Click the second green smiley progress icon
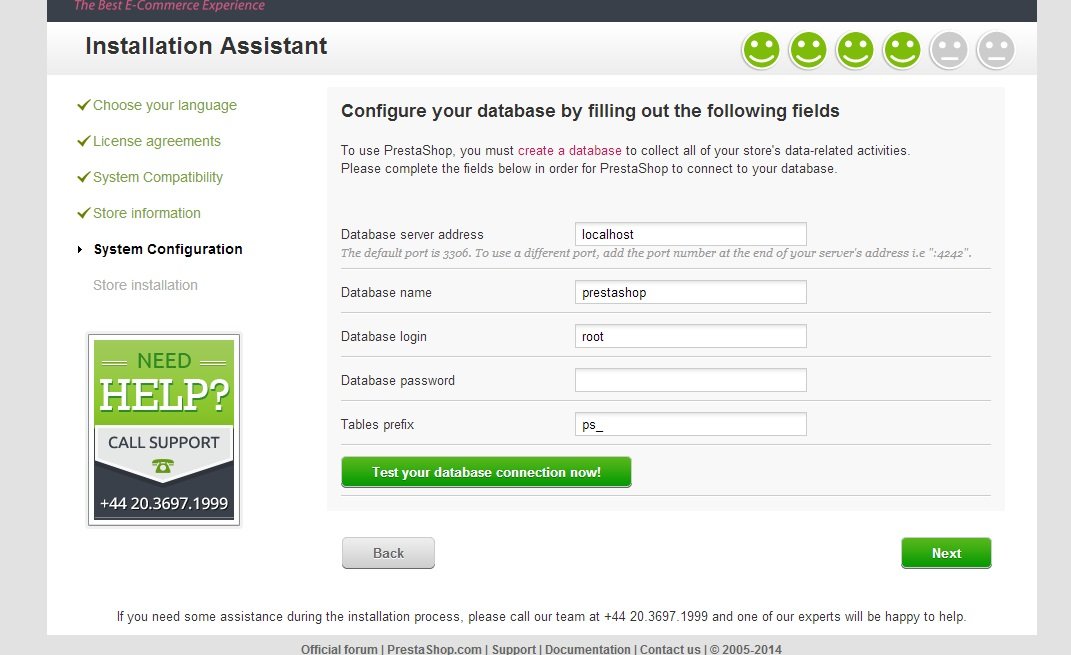1071x655 pixels. (x=808, y=50)
